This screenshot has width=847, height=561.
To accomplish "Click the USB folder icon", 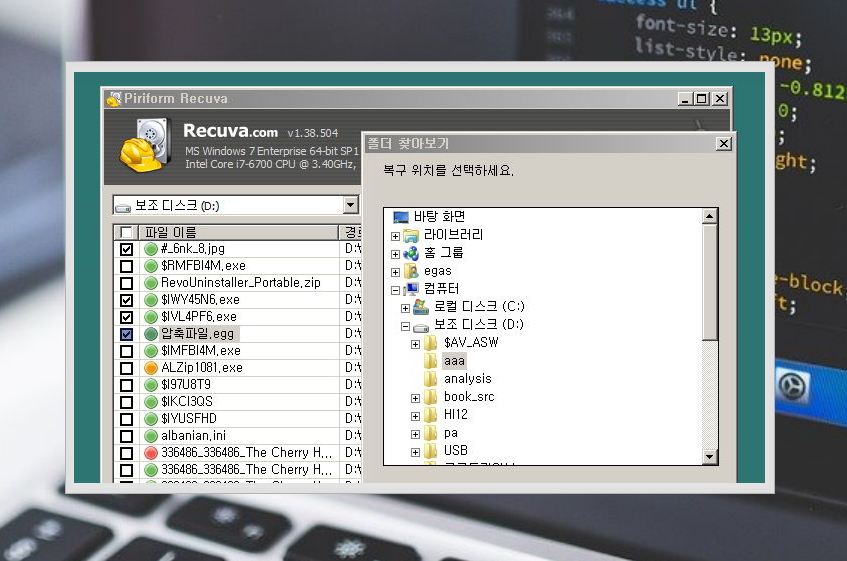I will pos(431,451).
